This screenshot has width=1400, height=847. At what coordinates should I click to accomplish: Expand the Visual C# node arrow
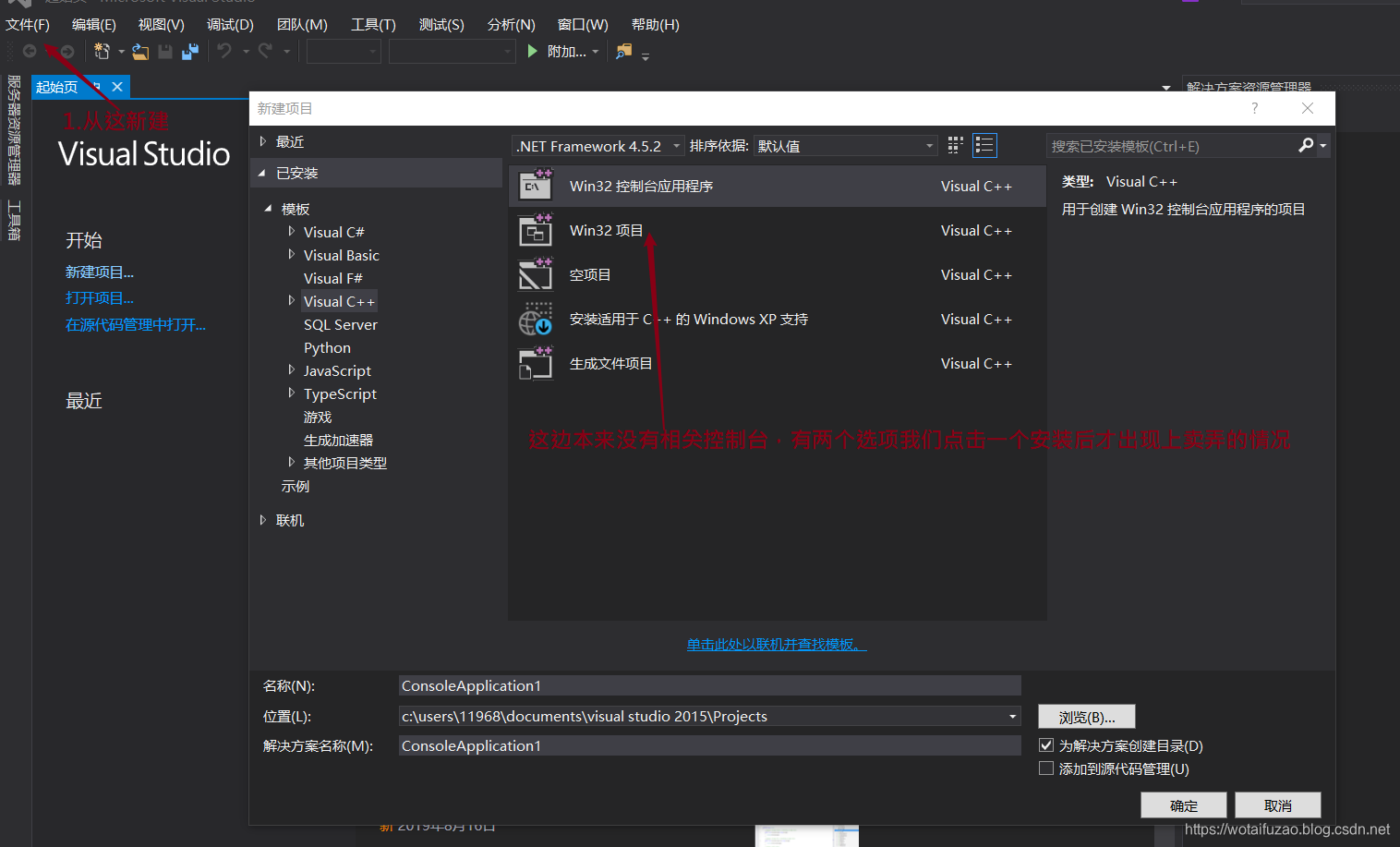(x=292, y=231)
